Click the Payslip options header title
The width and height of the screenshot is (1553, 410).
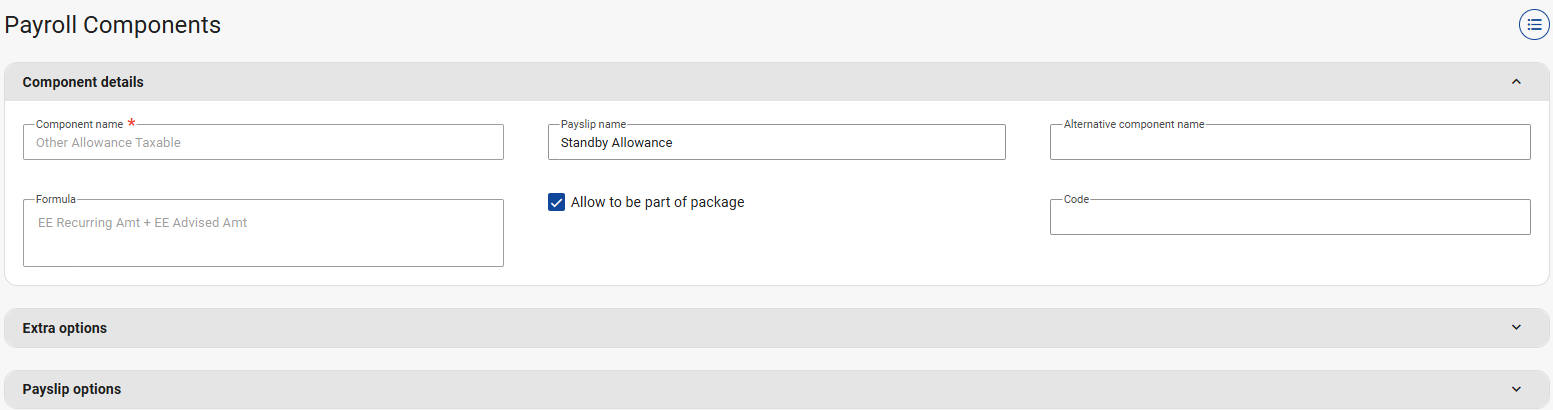click(x=72, y=389)
